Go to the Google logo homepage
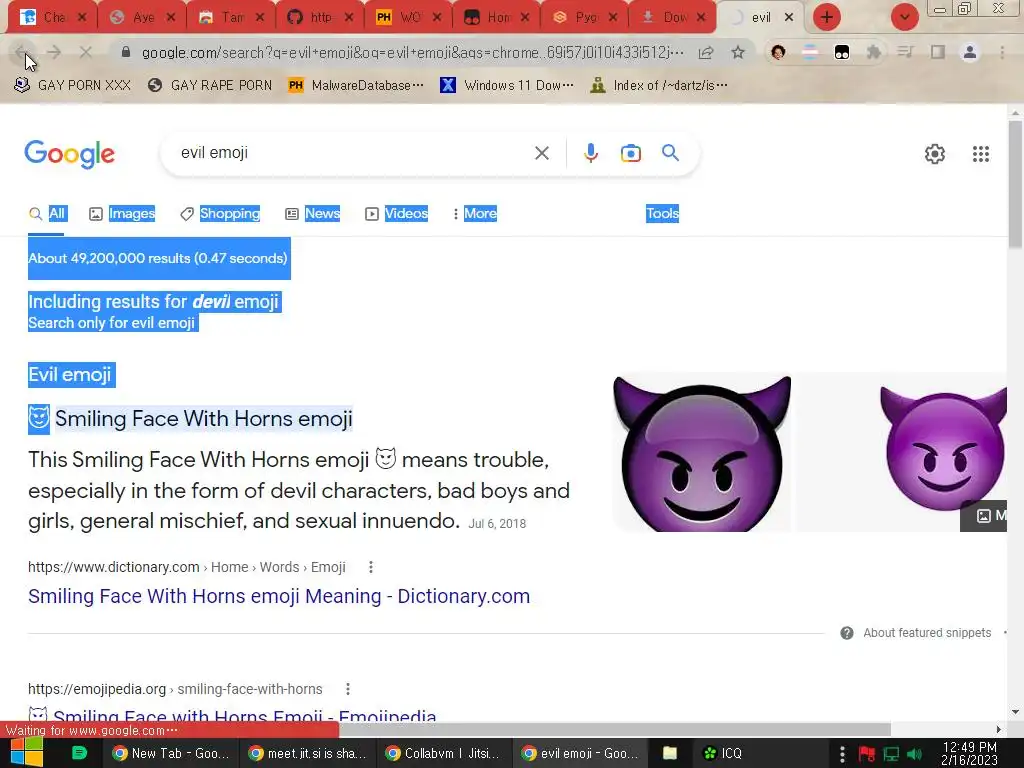Viewport: 1024px width, 768px height. tap(70, 154)
